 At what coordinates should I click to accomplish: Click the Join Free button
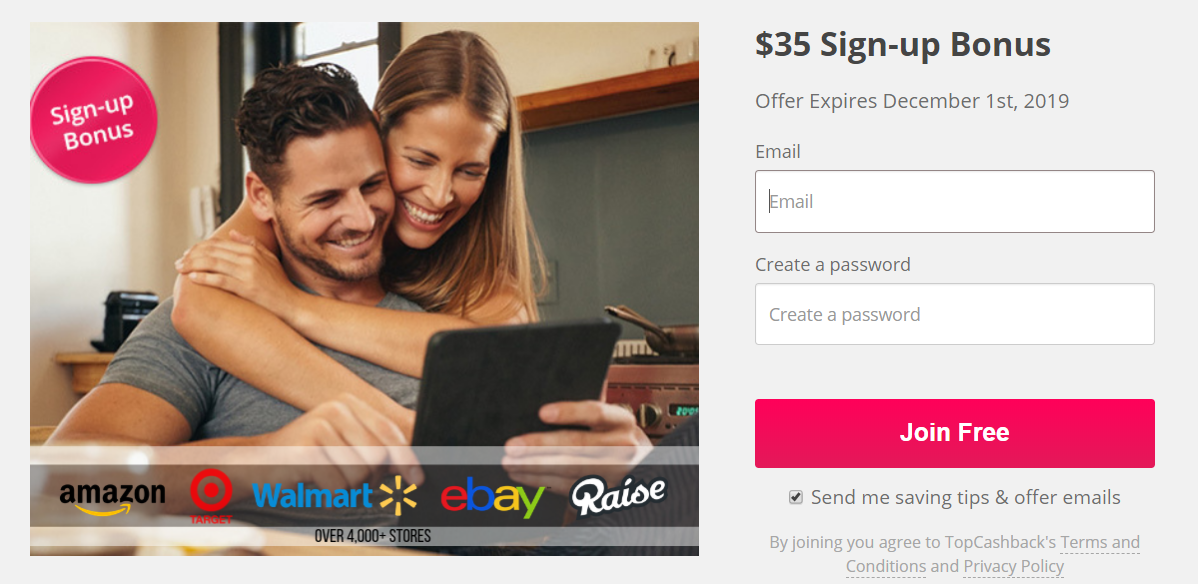954,433
